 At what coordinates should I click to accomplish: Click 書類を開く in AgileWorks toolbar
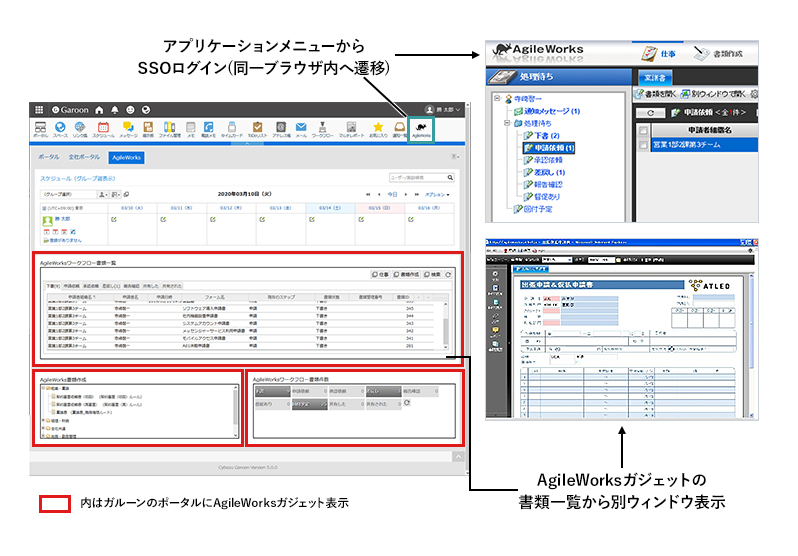coord(656,94)
